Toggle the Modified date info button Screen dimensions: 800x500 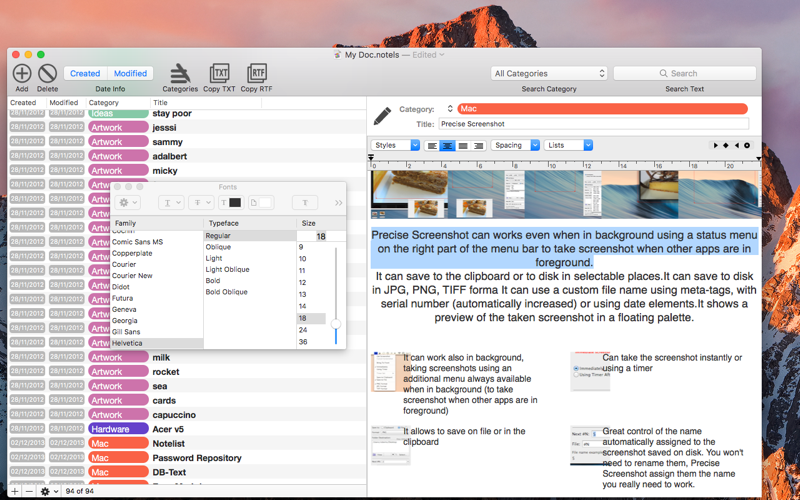130,73
